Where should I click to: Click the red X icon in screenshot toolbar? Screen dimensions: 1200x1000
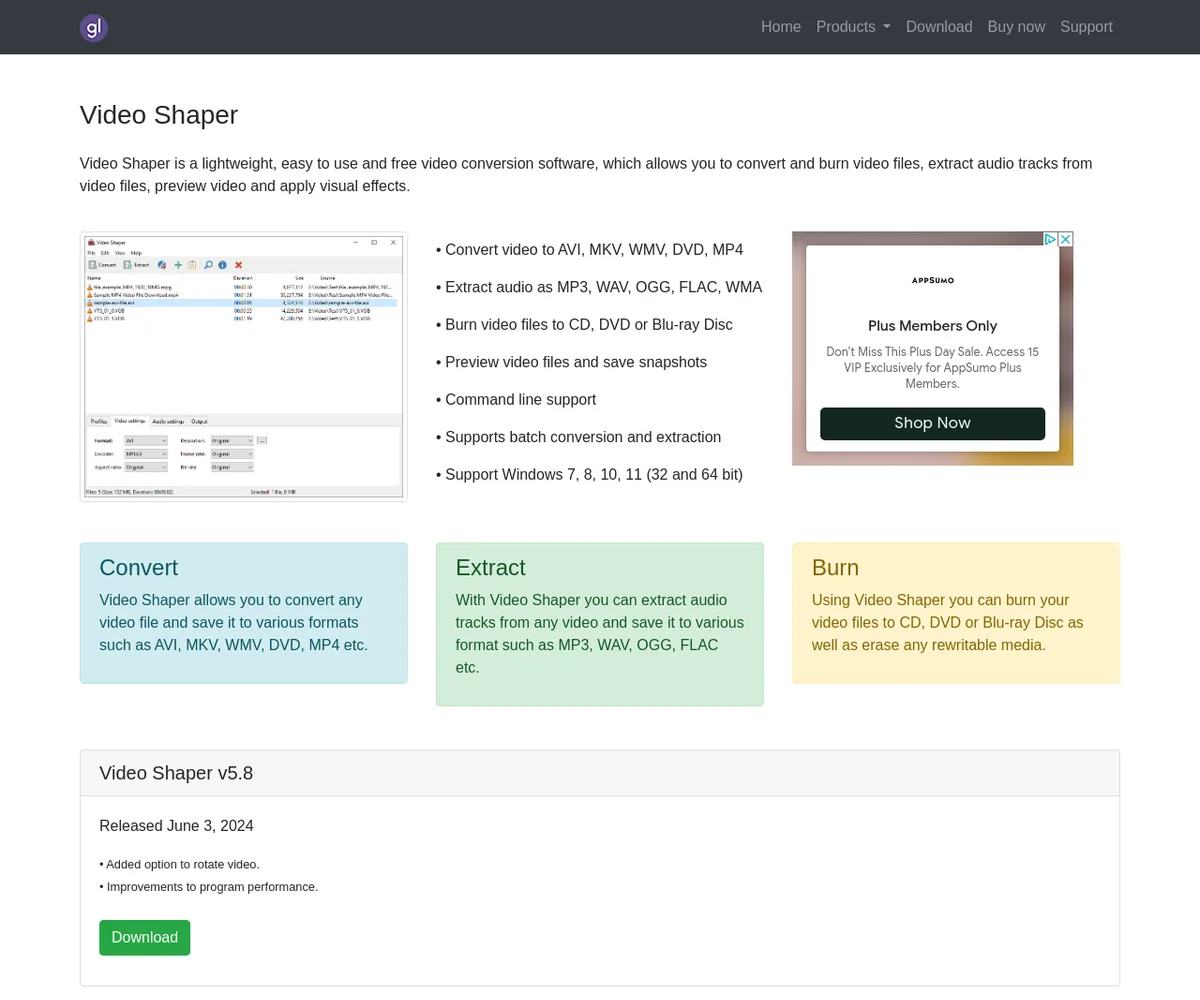point(238,265)
